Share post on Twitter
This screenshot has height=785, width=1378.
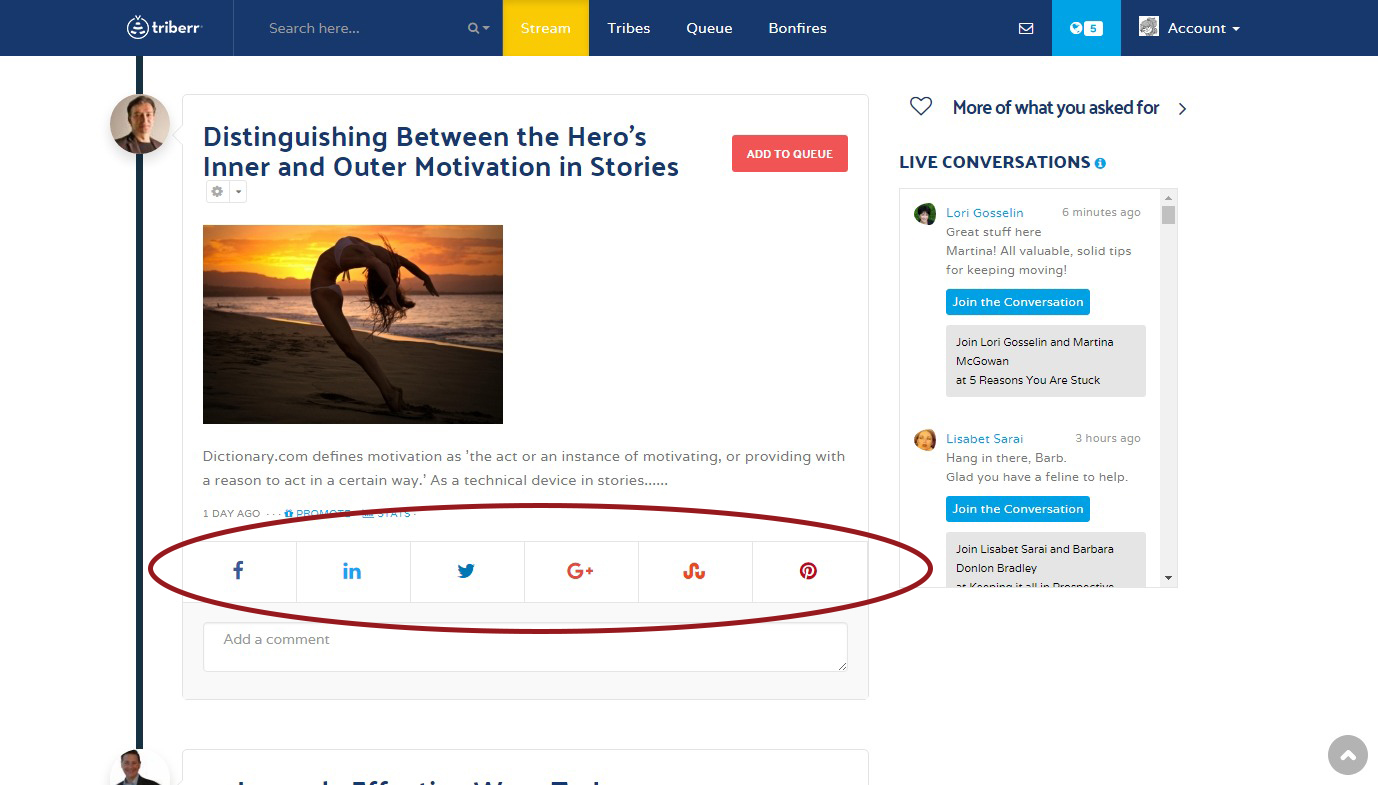coord(466,571)
